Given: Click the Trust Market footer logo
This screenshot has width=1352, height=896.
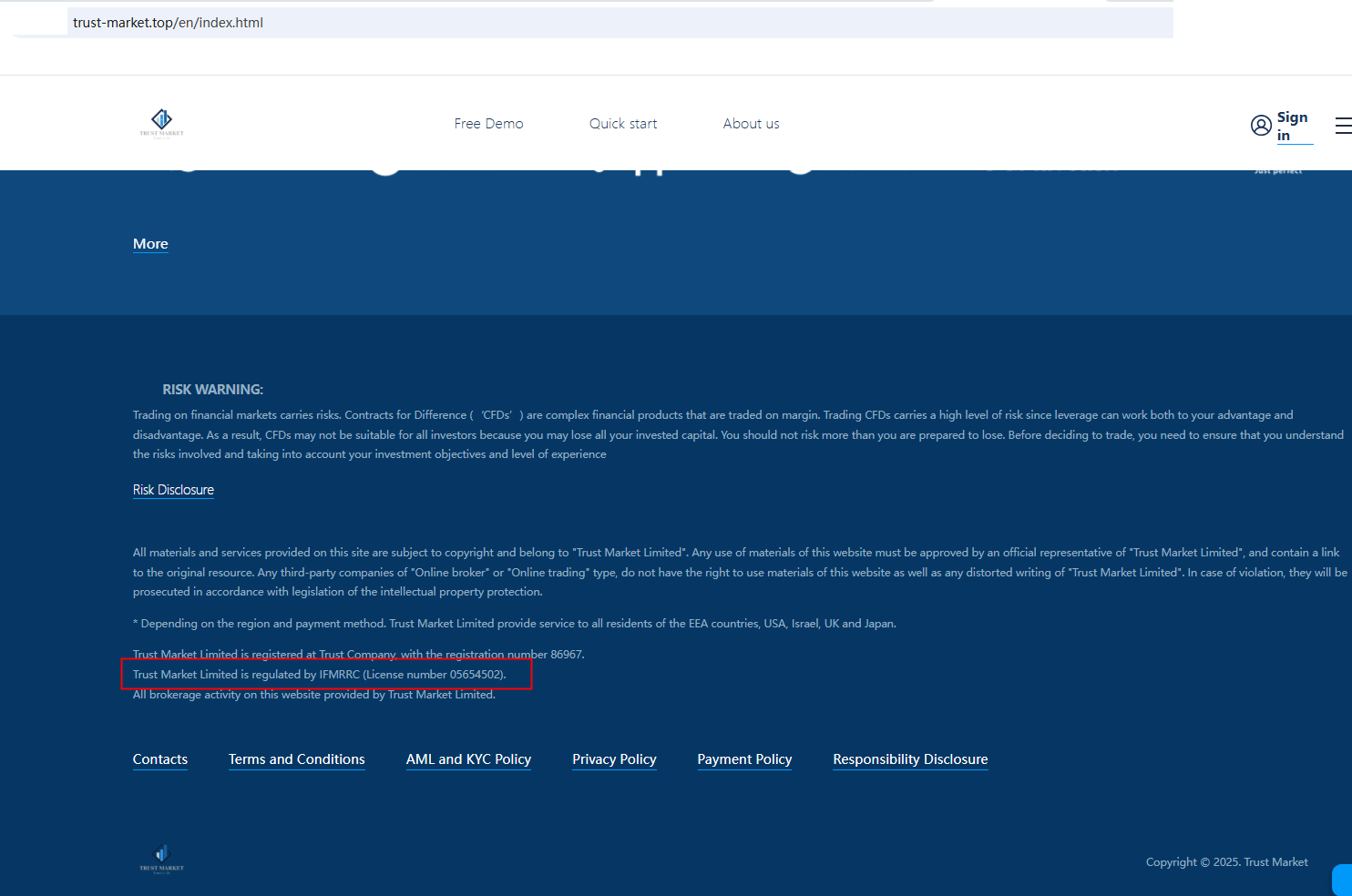Looking at the screenshot, I should 161,858.
